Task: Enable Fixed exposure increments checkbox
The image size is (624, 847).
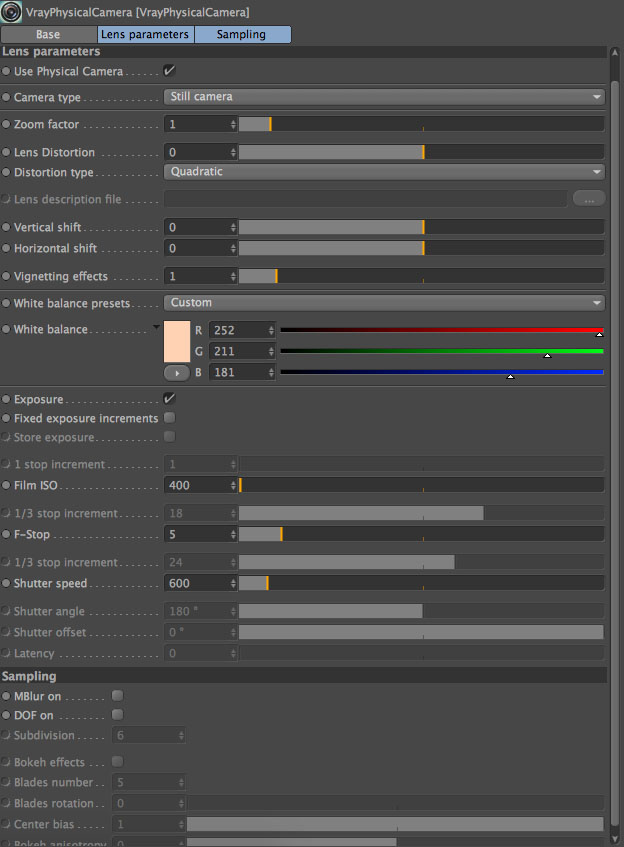Action: 169,418
